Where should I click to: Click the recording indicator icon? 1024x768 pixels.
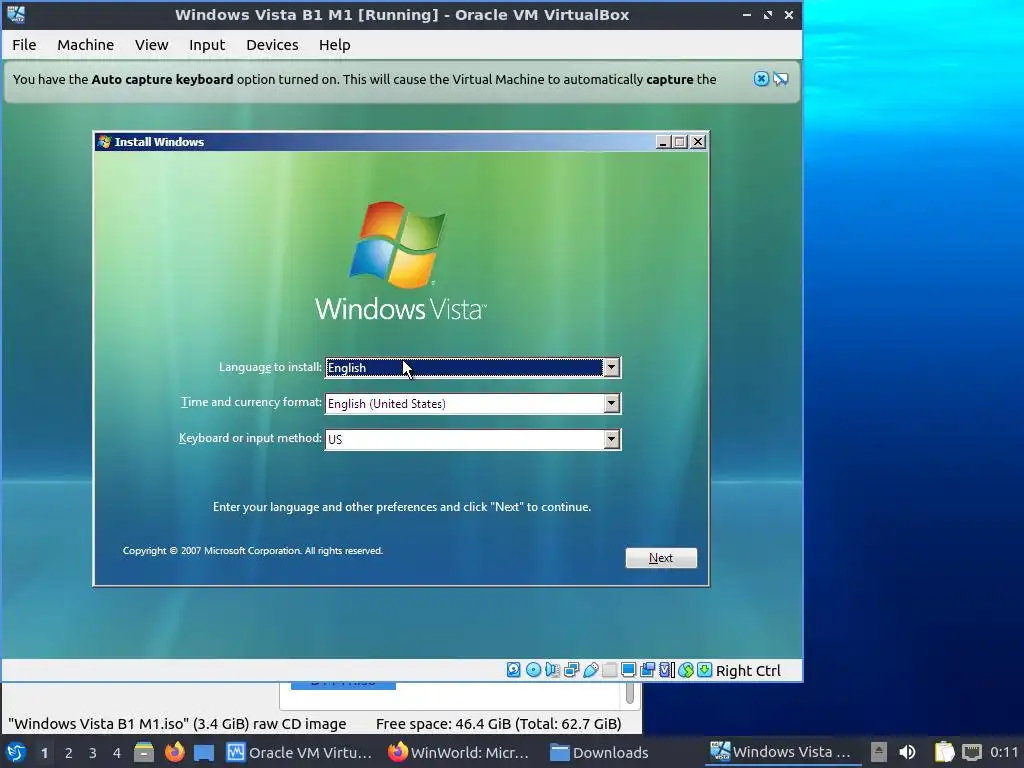[x=647, y=670]
